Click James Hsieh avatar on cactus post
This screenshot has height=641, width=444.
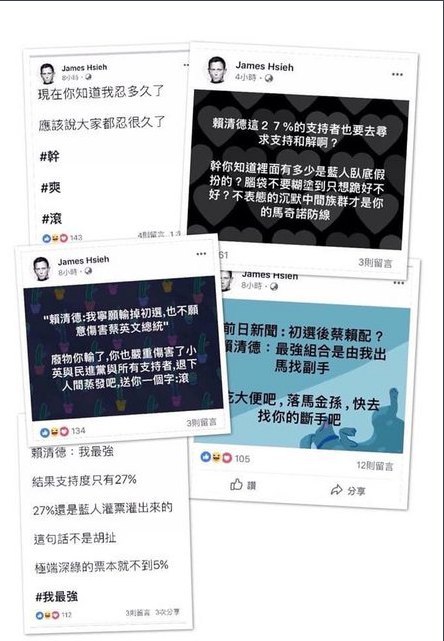(x=41, y=268)
